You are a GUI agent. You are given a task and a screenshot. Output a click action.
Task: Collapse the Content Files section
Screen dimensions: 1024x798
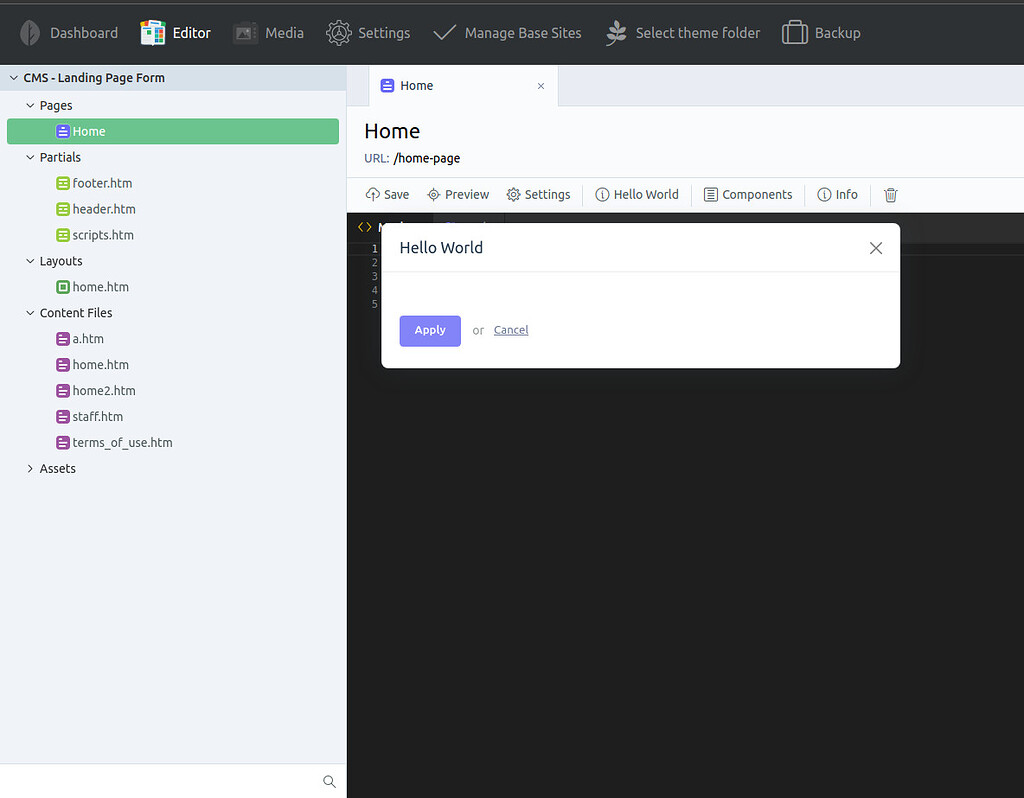point(29,312)
